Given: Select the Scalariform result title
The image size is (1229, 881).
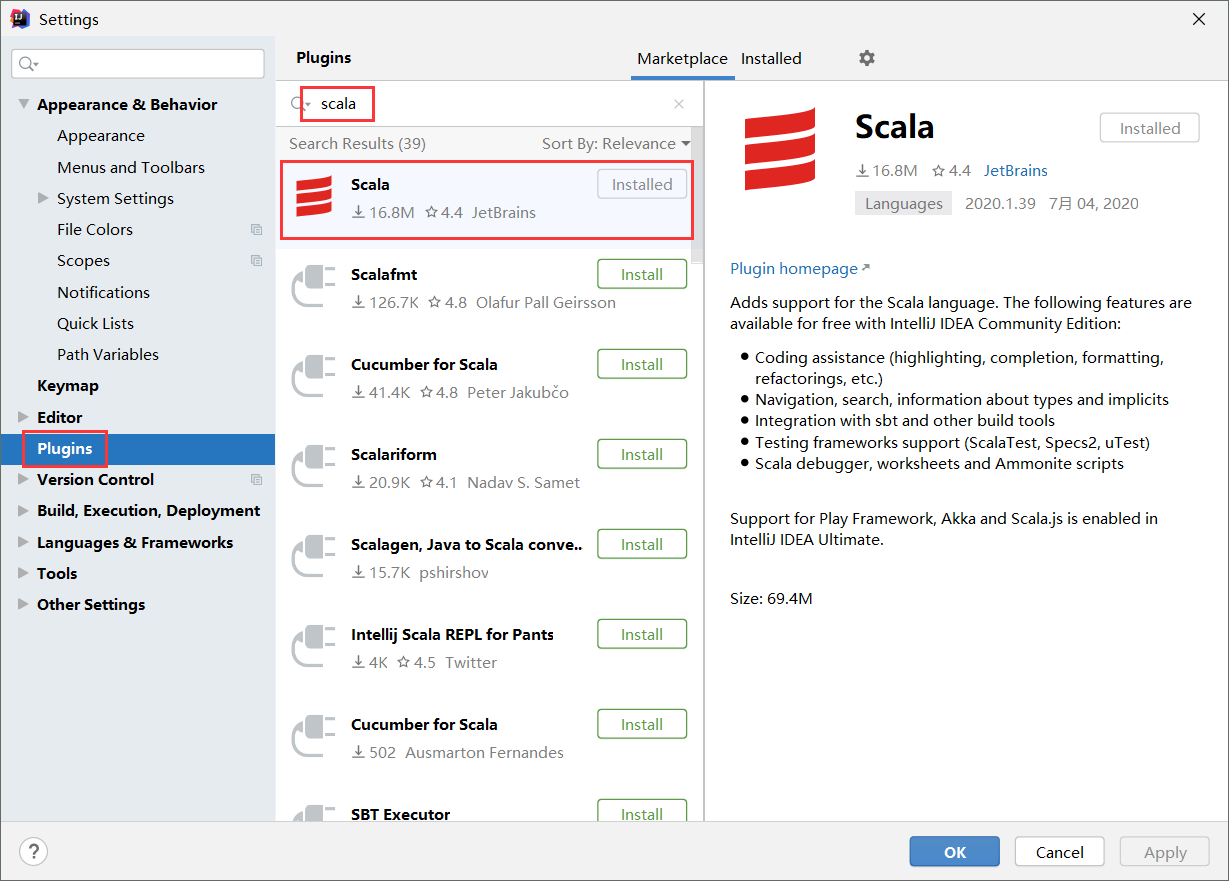Looking at the screenshot, I should pyautogui.click(x=394, y=455).
